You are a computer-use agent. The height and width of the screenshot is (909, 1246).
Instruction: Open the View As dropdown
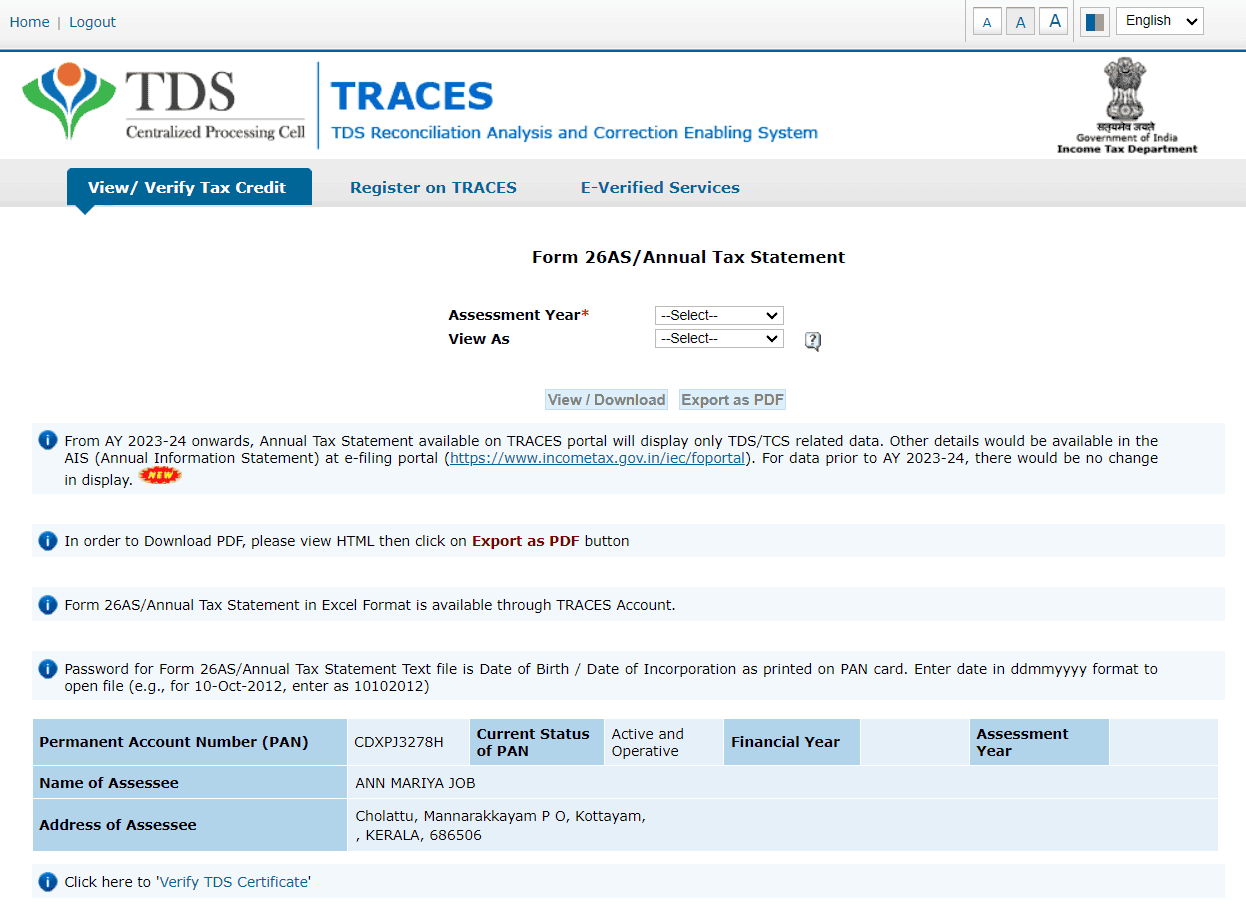[x=718, y=338]
